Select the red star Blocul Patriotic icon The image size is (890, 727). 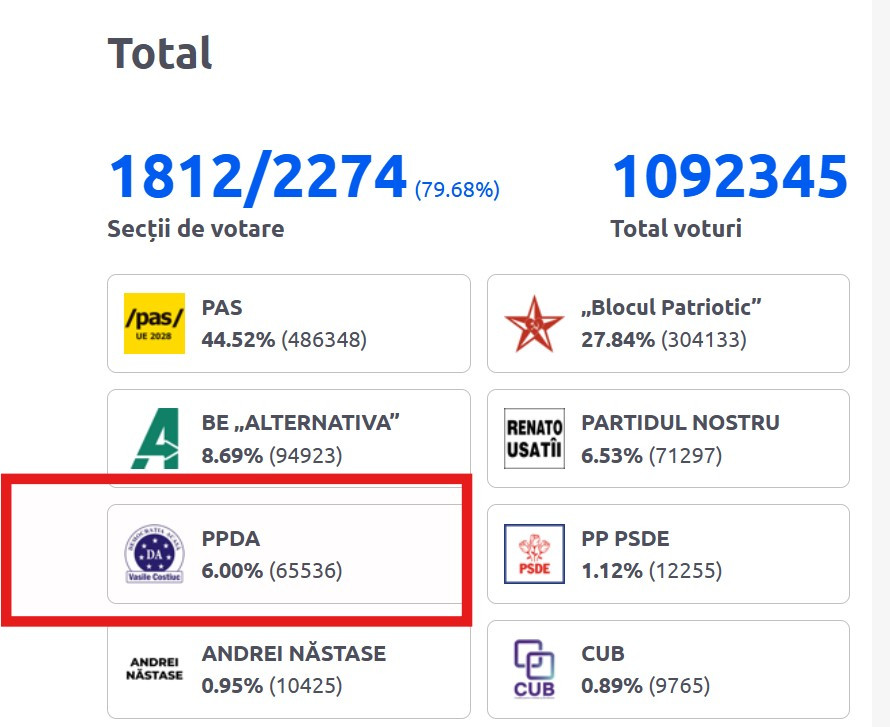pyautogui.click(x=533, y=323)
